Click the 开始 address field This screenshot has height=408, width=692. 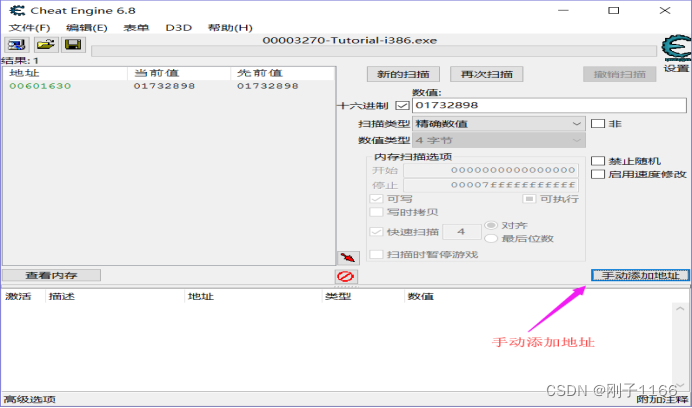click(491, 170)
